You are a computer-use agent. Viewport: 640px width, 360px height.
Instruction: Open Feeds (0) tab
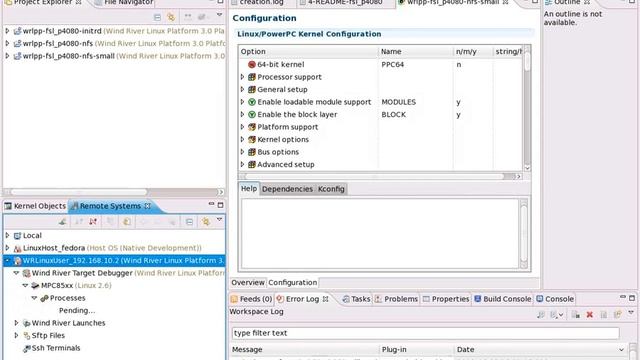[x=251, y=299]
